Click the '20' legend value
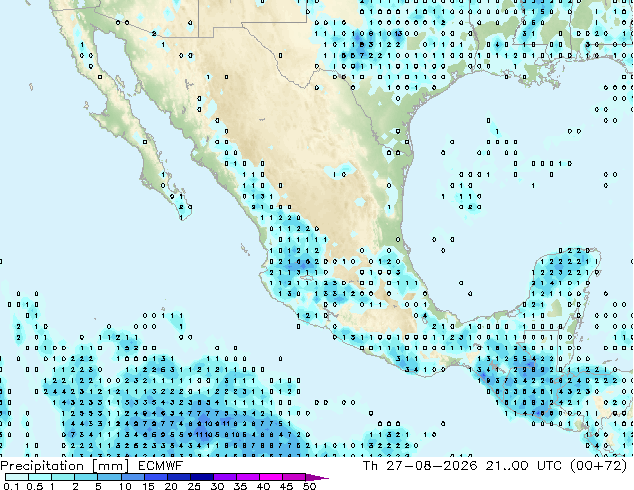This screenshot has height=490, width=634. (171, 486)
